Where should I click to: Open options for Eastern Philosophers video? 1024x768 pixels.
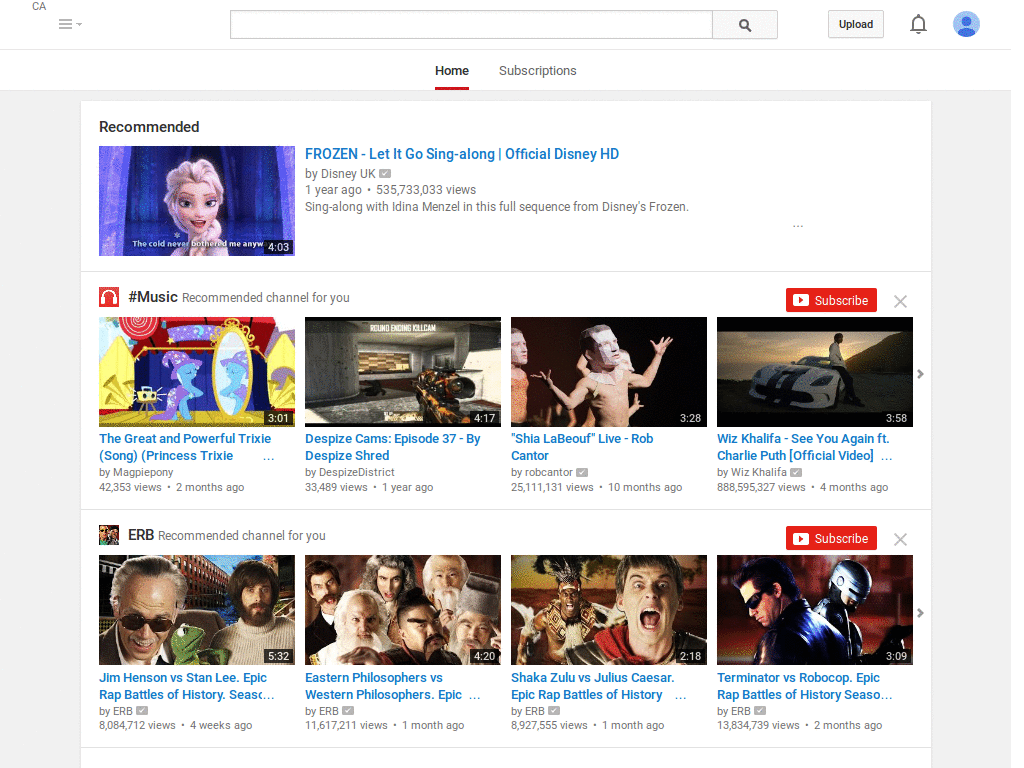tap(475, 696)
